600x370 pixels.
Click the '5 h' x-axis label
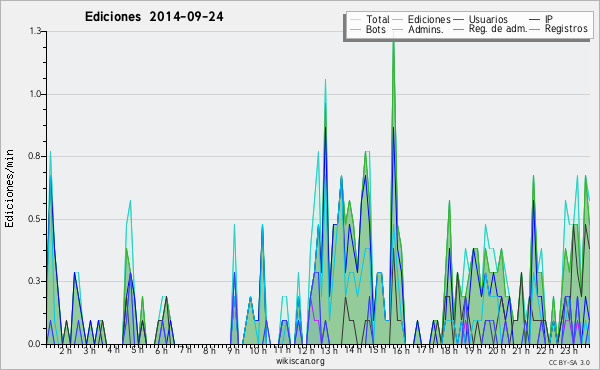click(137, 350)
